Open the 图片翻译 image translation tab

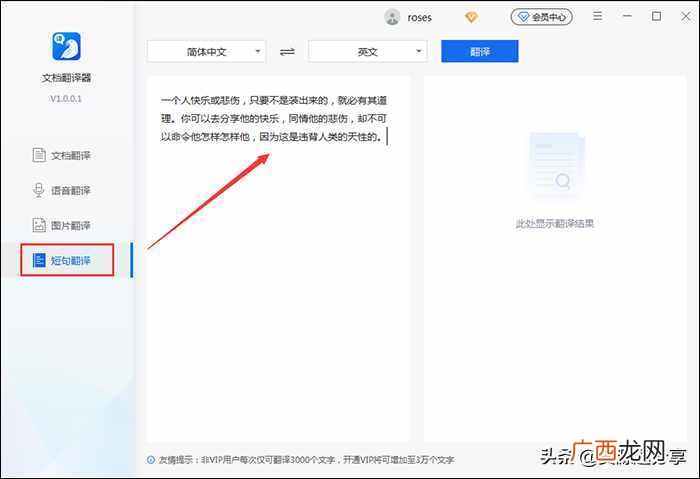(62, 225)
